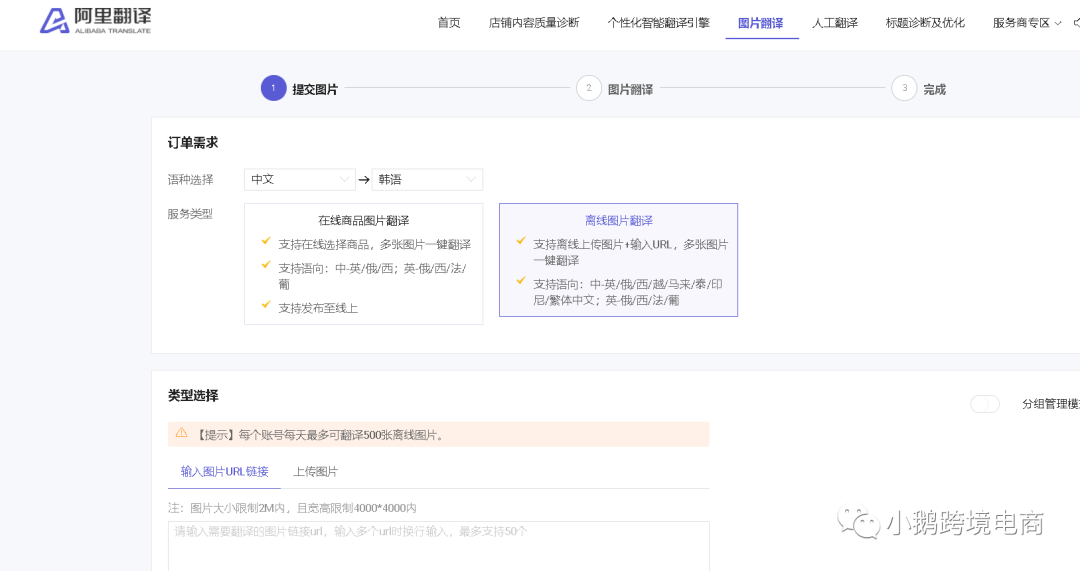Click the 类型选择 section heading
The image size is (1080, 571).
tap(193, 395)
